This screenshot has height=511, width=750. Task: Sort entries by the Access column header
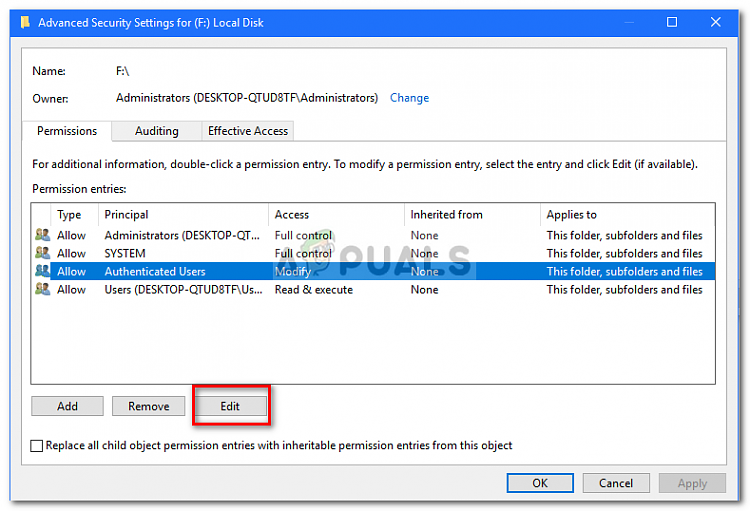click(x=336, y=215)
